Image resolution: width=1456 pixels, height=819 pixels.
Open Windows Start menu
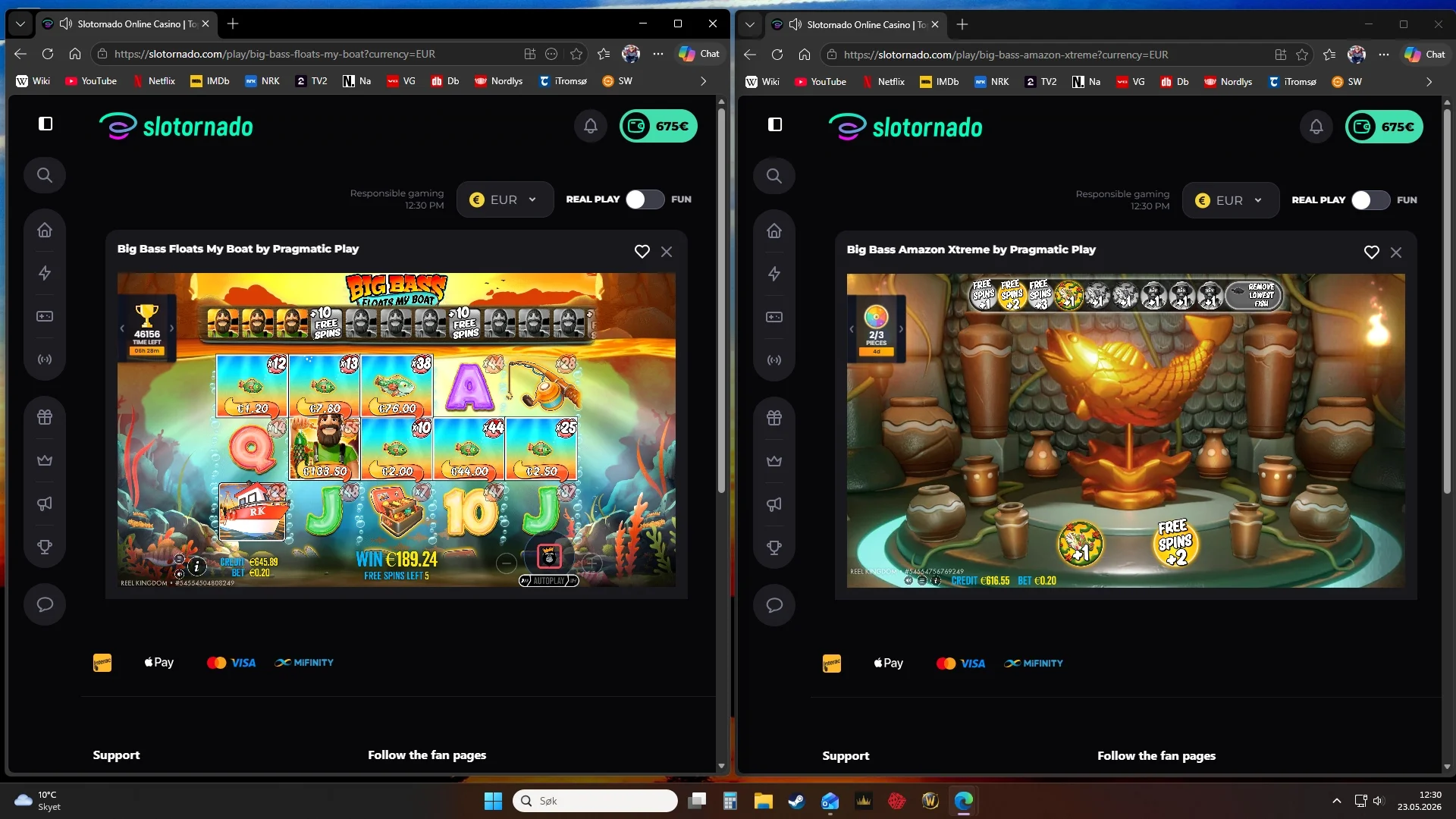(493, 801)
